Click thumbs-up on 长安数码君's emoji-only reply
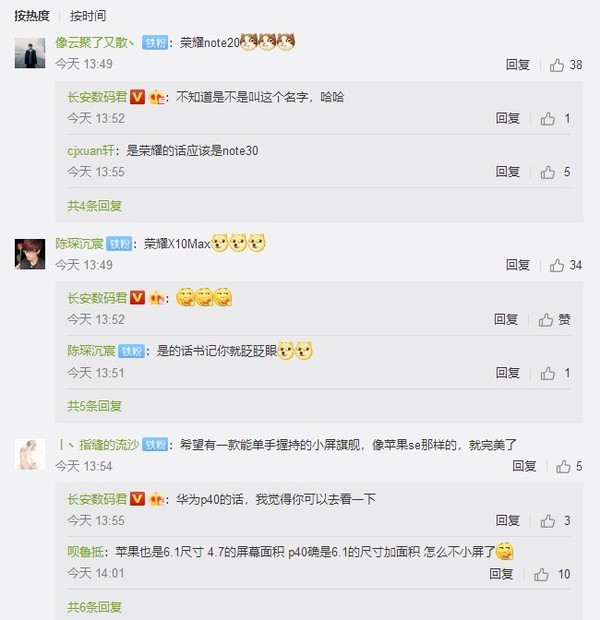600x620 pixels. 555,319
